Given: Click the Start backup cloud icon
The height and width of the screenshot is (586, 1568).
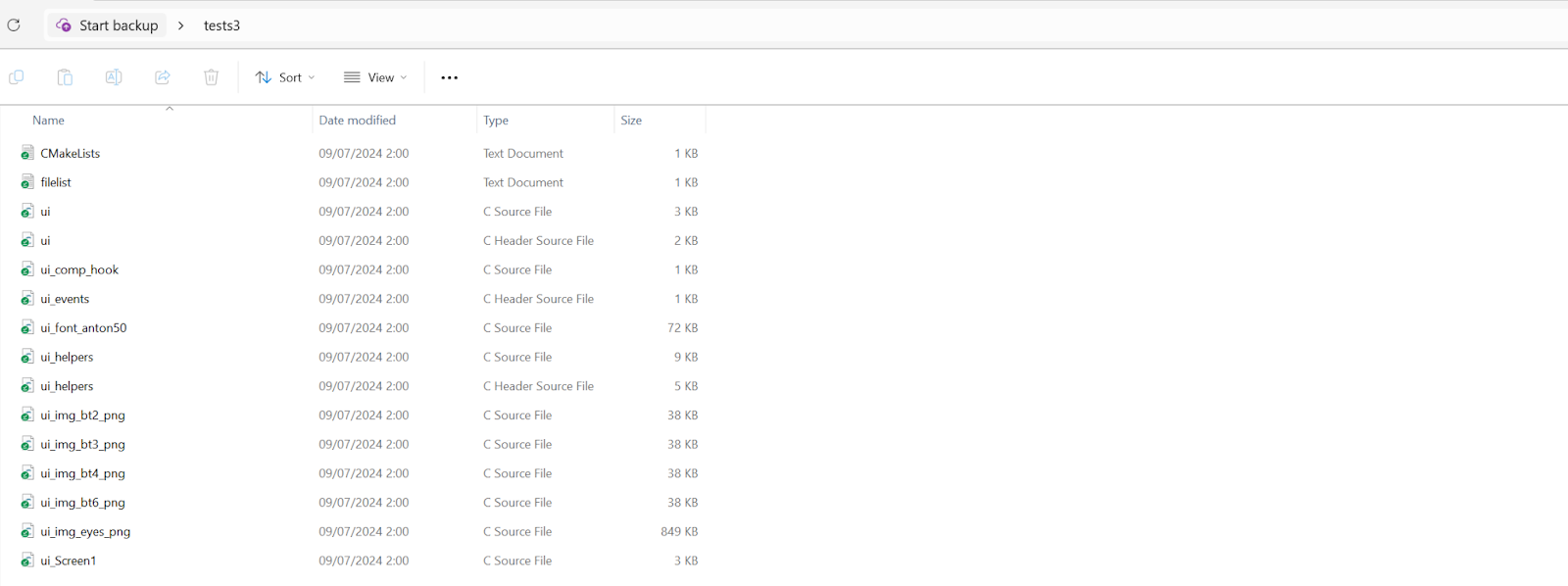Looking at the screenshot, I should tap(64, 25).
